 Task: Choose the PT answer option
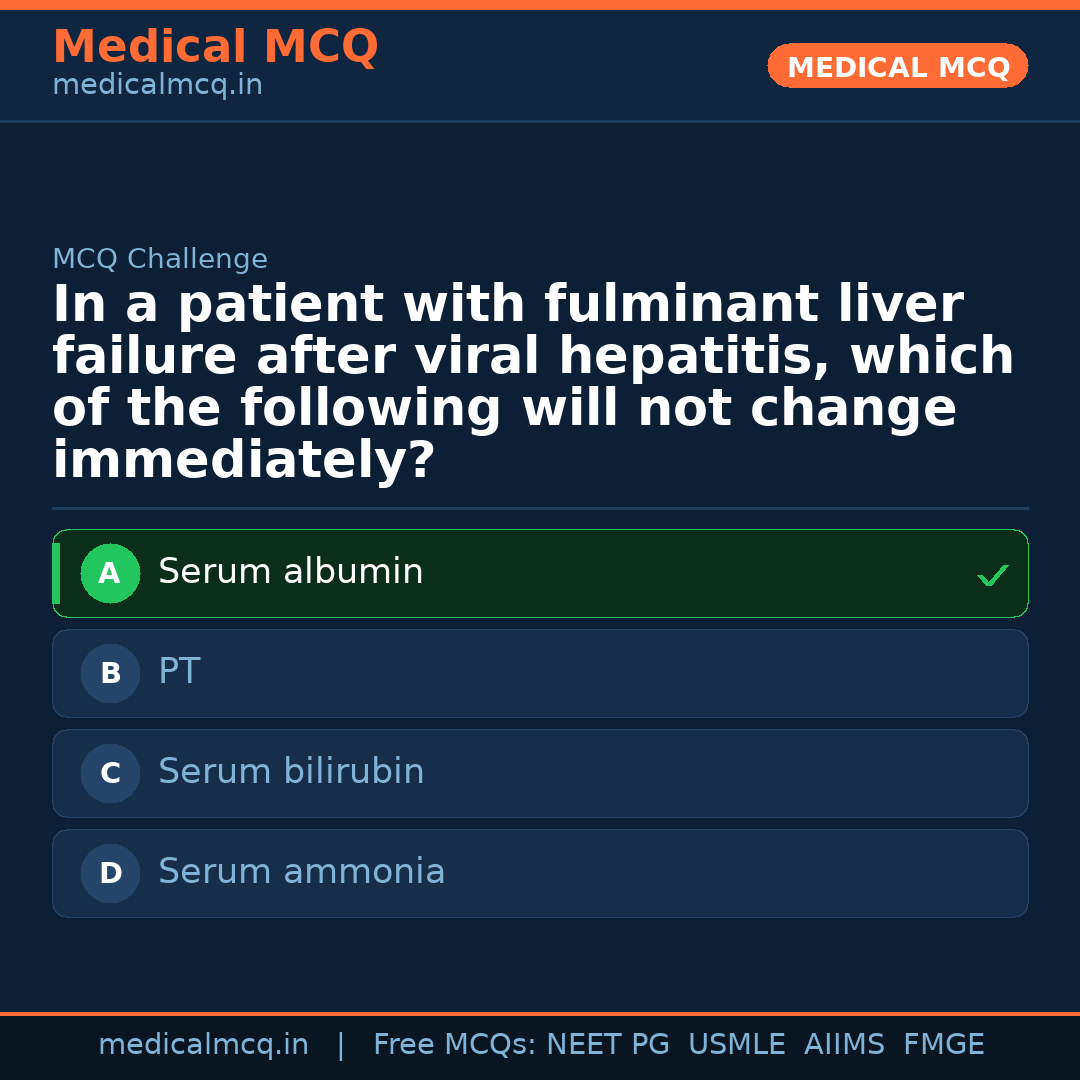tap(540, 673)
